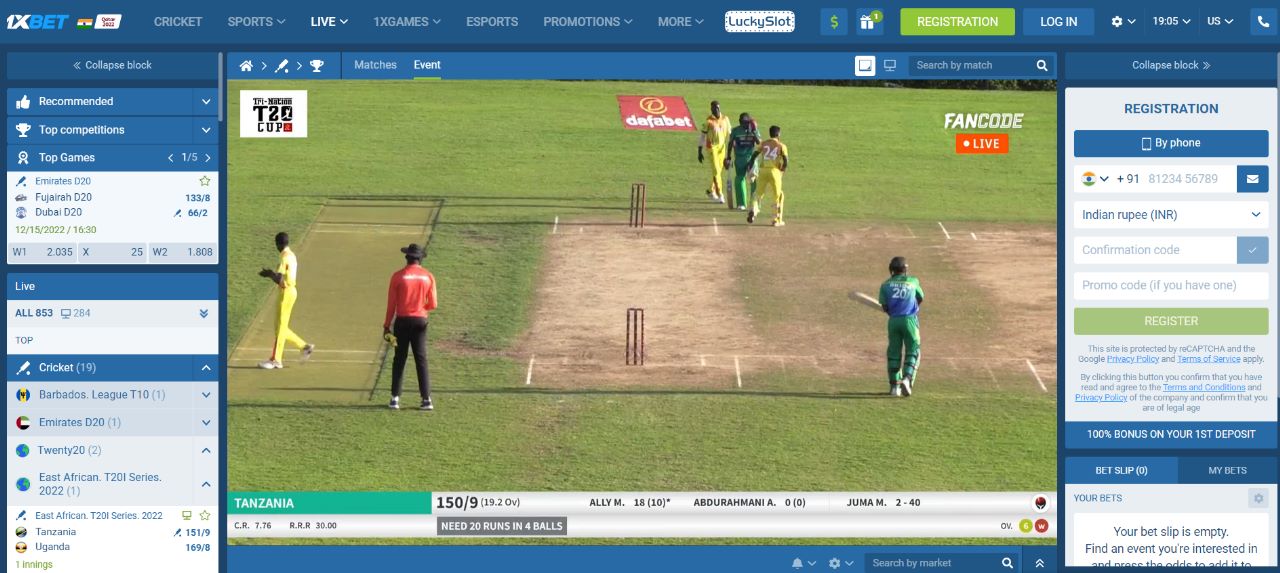Click the Promo code input field
This screenshot has height=573, width=1280.
1171,285
